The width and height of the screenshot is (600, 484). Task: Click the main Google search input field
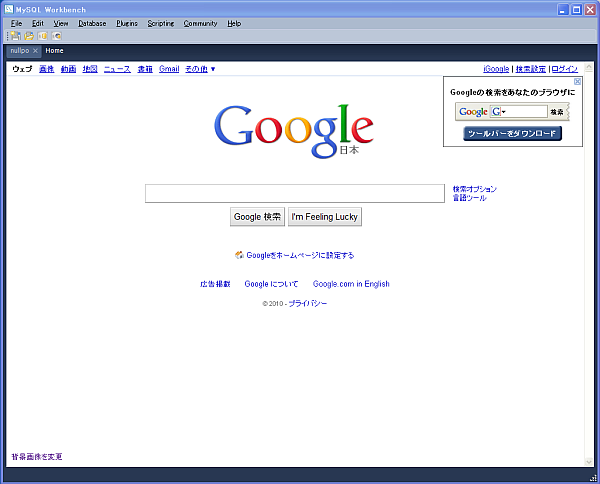tap(295, 194)
